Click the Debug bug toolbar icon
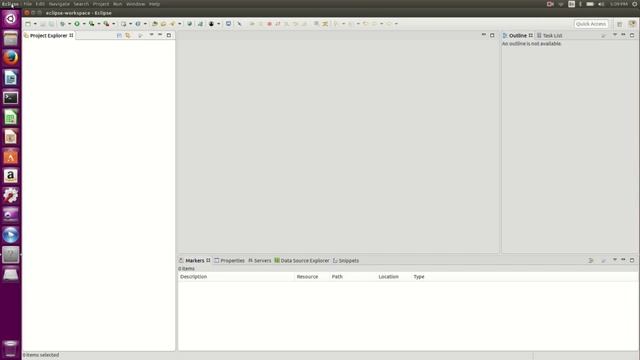This screenshot has width=640, height=360. 62,24
